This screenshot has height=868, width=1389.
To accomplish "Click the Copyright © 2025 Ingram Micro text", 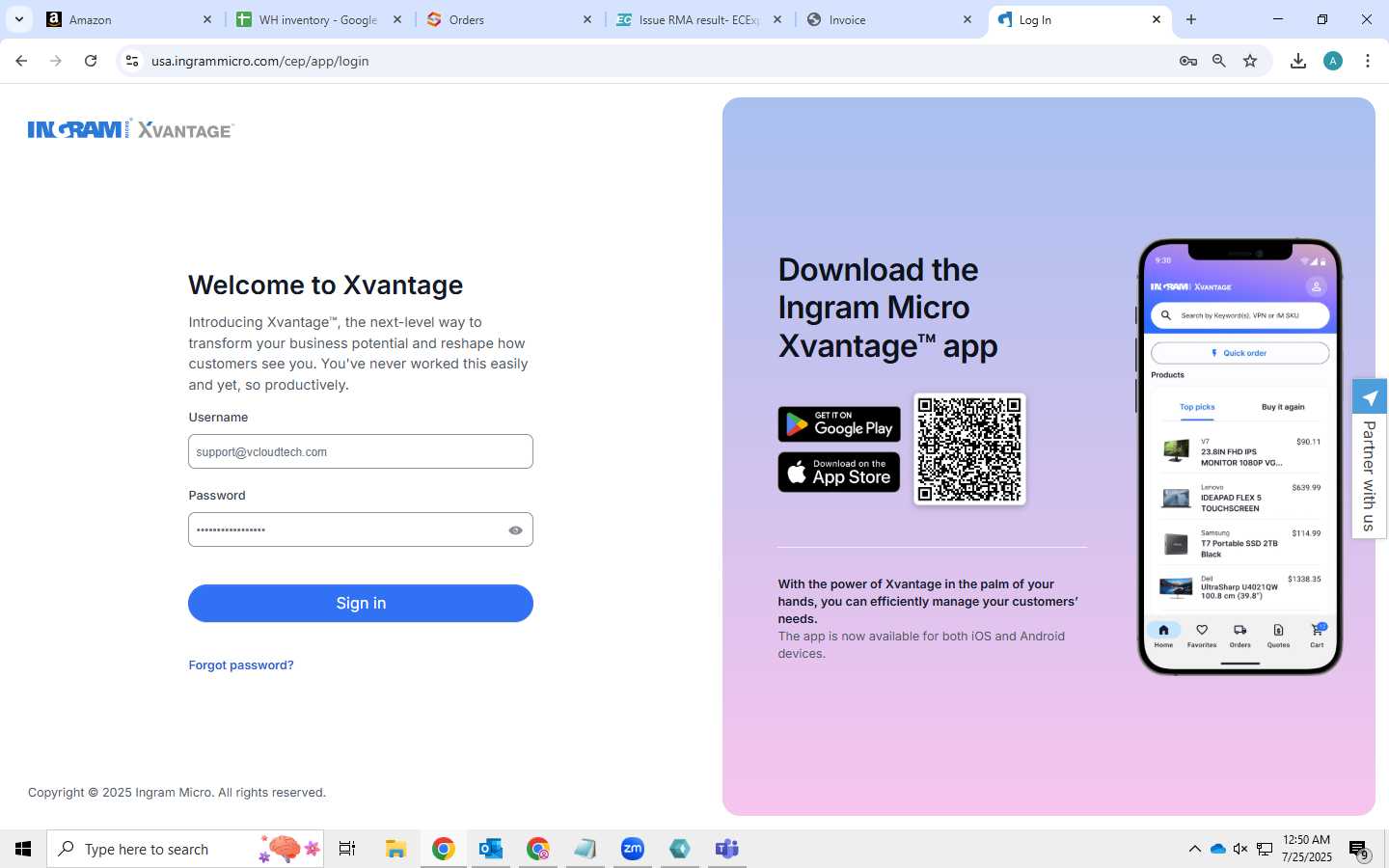I will pyautogui.click(x=177, y=793).
